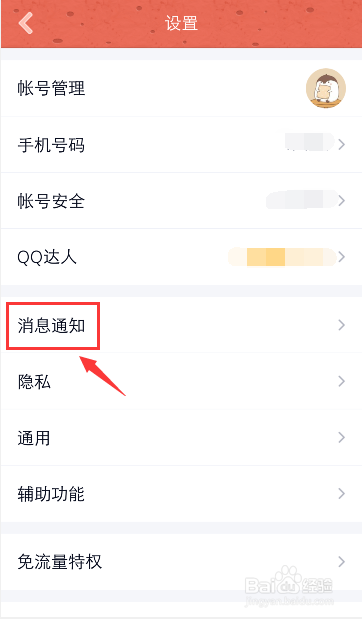
Task: Open the 隐私 privacy settings
Action: [x=181, y=381]
